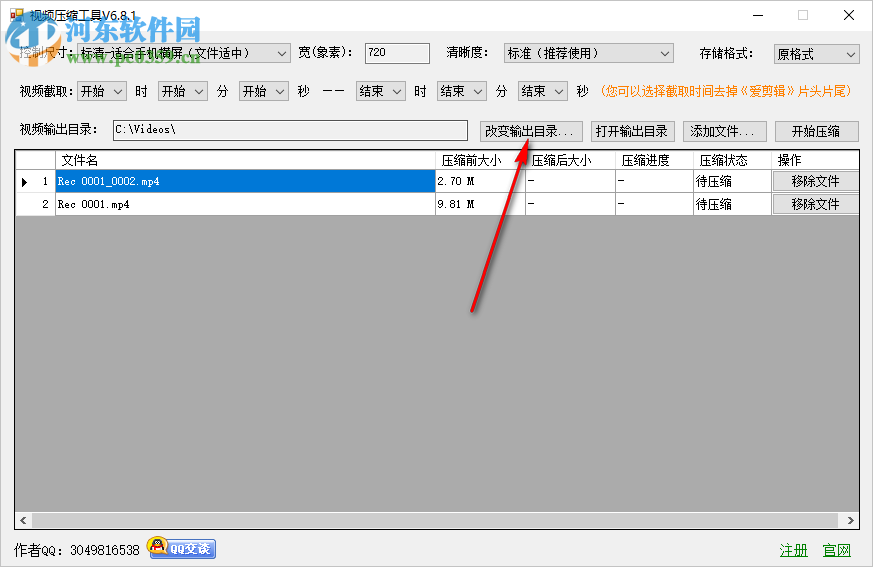
Task: Expand the start second (秒) dropdown
Action: click(264, 91)
